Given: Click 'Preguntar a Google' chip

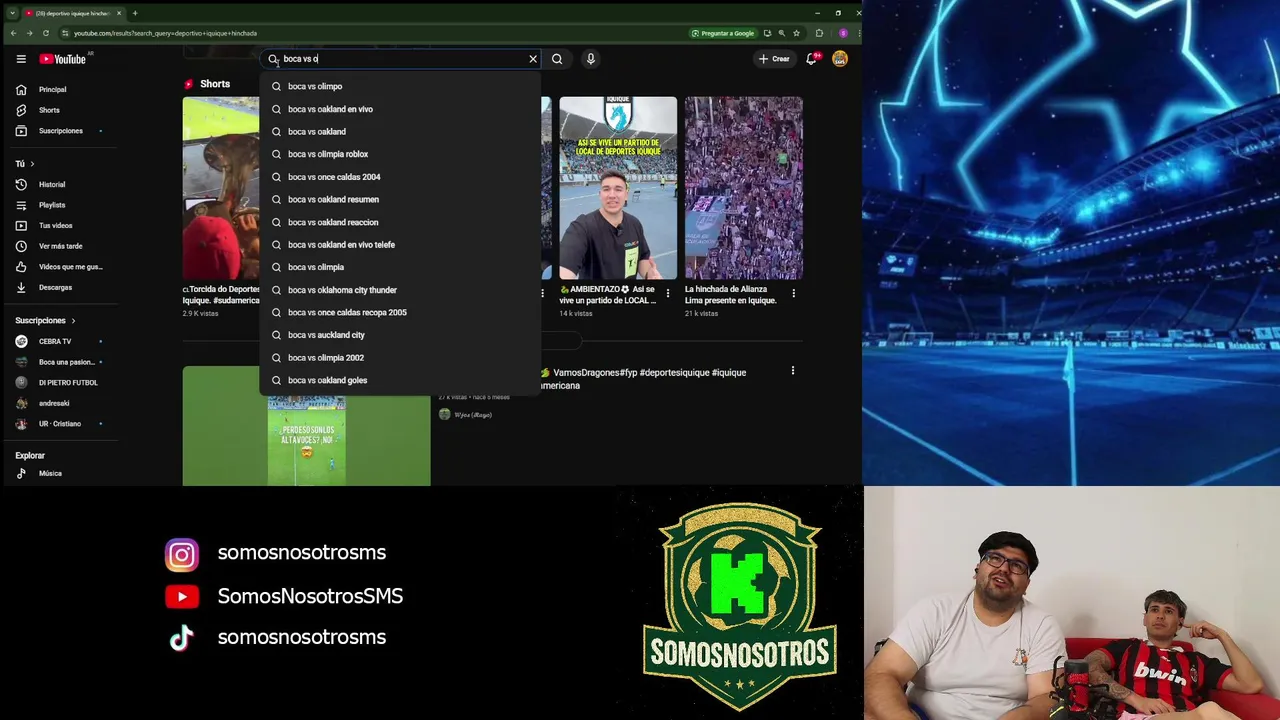Looking at the screenshot, I should coord(722,33).
